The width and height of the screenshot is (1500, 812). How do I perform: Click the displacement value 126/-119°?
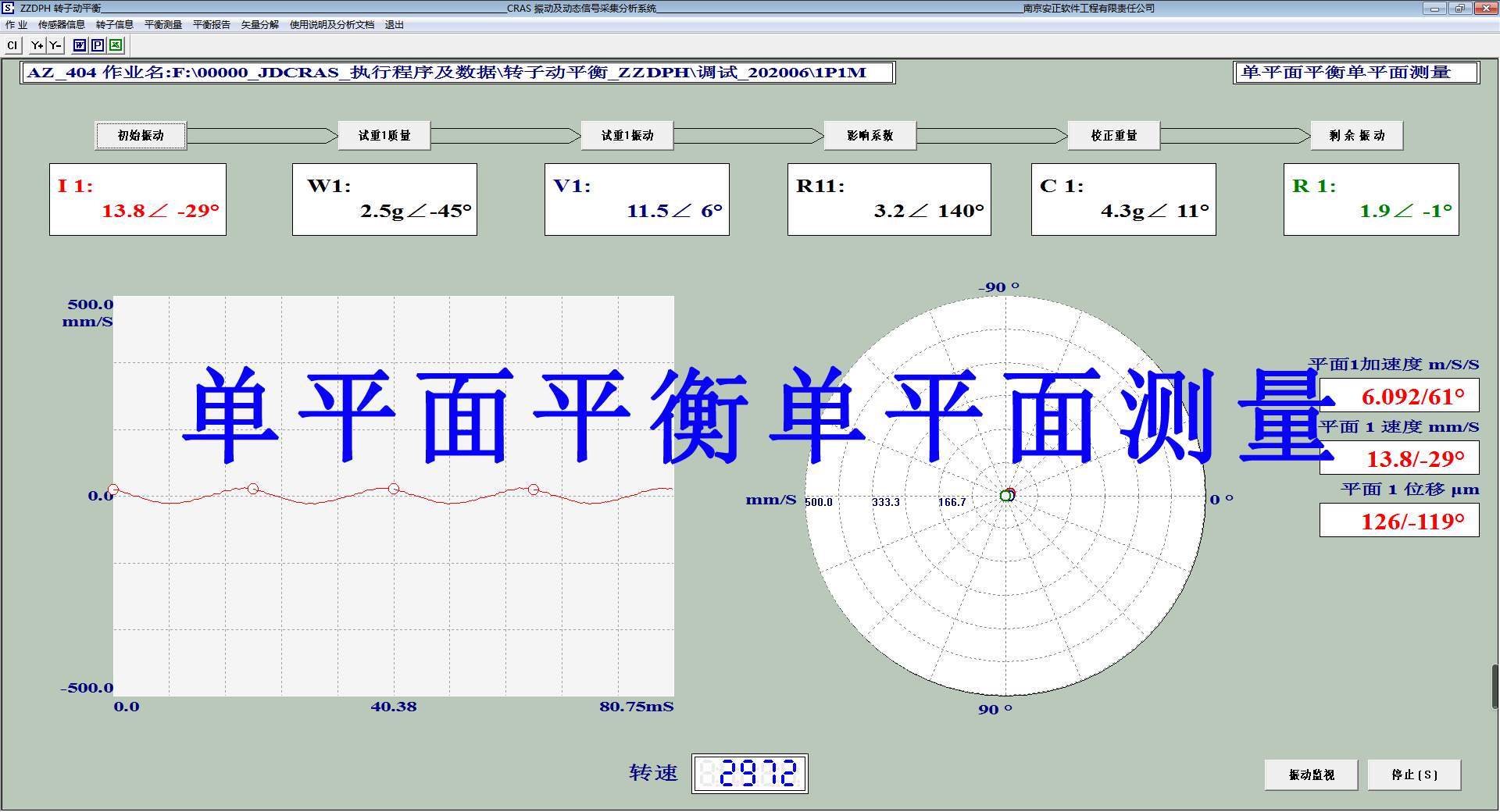[x=1399, y=521]
